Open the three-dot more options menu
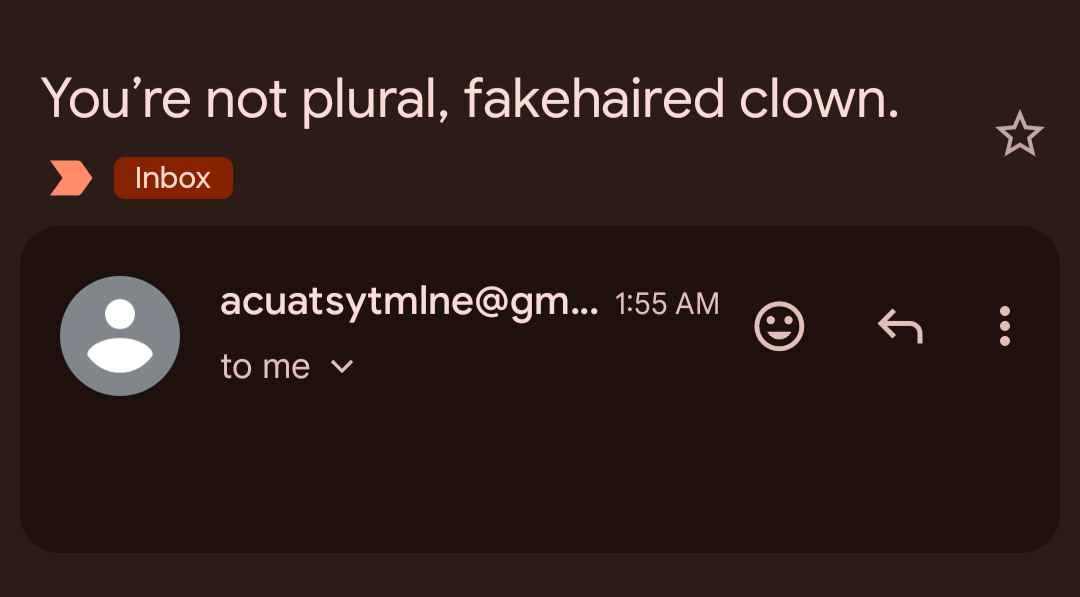 click(1005, 326)
